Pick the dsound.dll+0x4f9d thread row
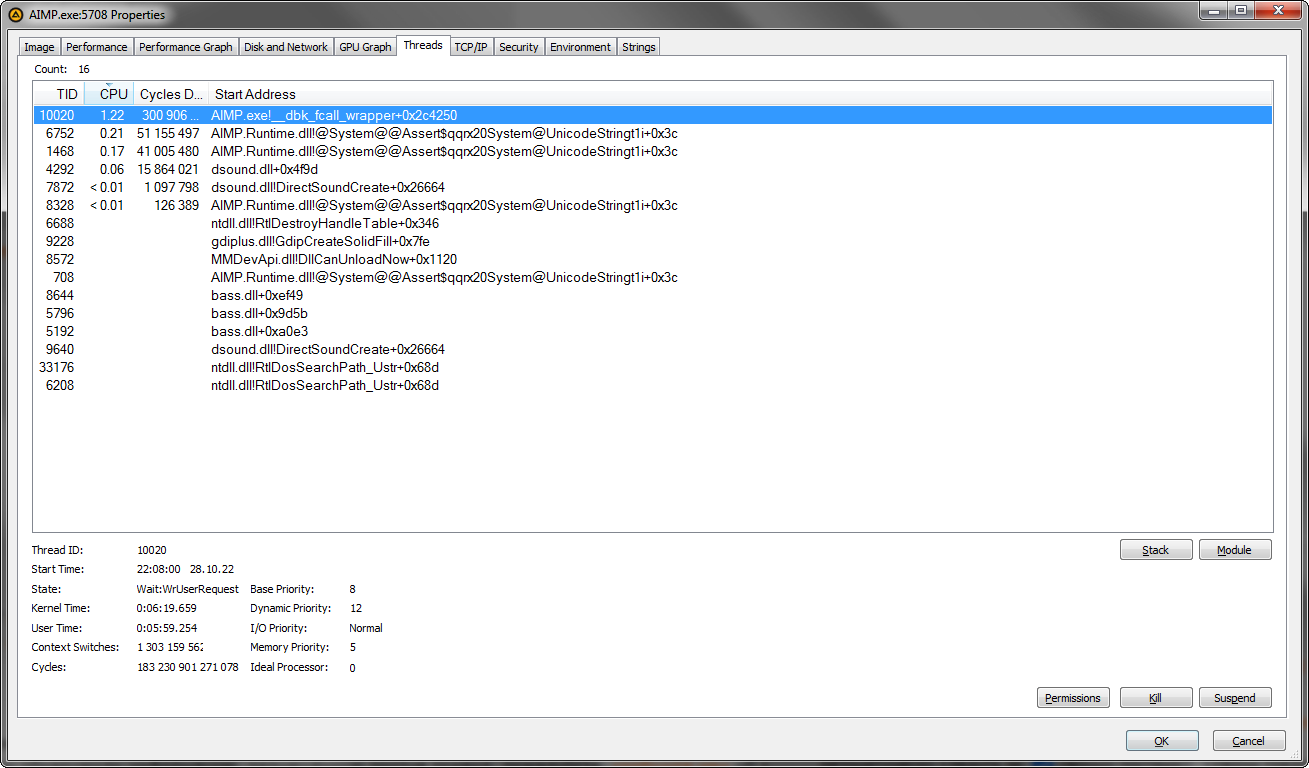Viewport: 1309px width, 768px height. point(652,169)
